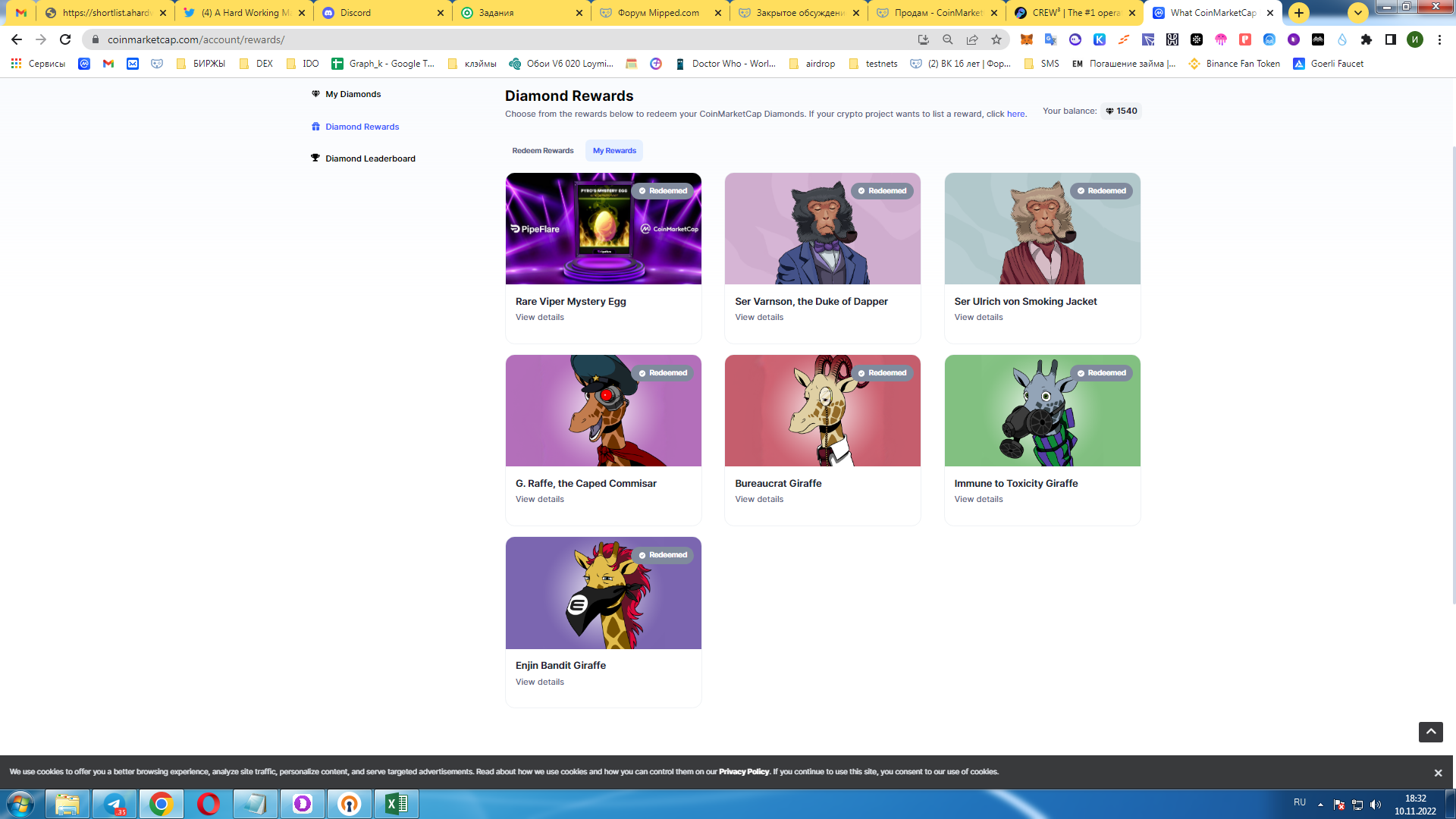Reload the current page

65,39
